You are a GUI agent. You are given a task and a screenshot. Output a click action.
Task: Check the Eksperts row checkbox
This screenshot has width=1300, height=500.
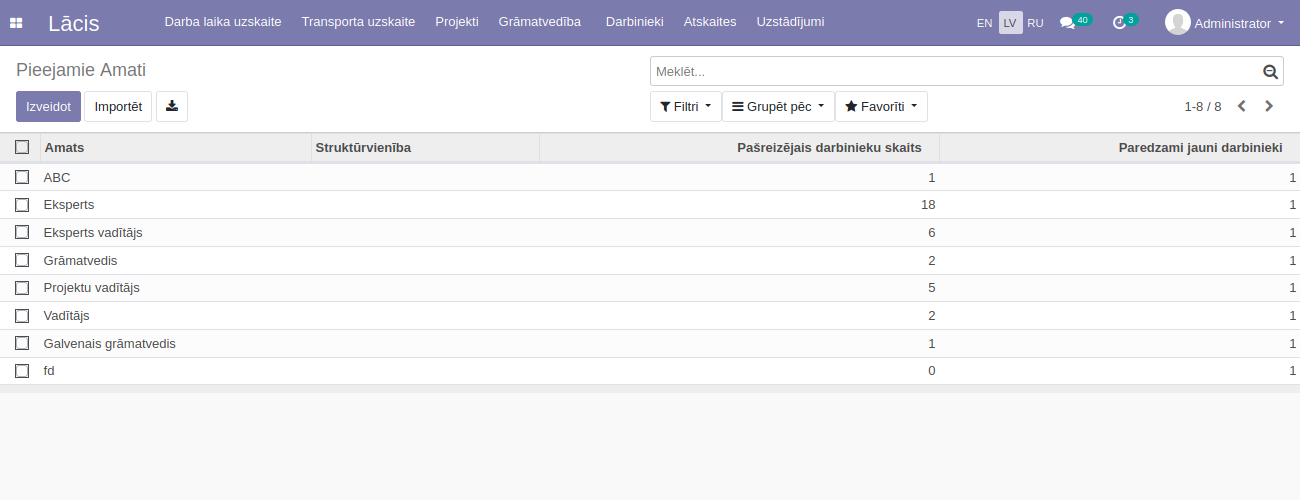(22, 205)
